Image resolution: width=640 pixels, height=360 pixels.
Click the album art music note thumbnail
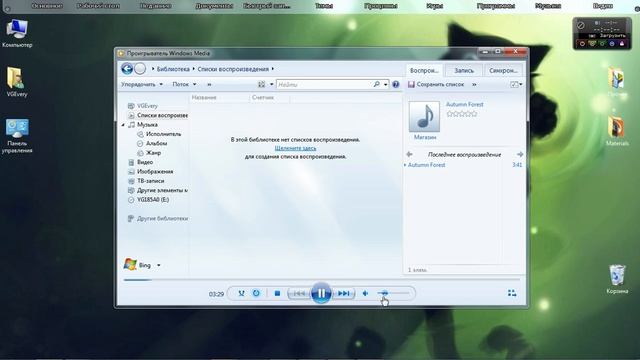(x=424, y=117)
